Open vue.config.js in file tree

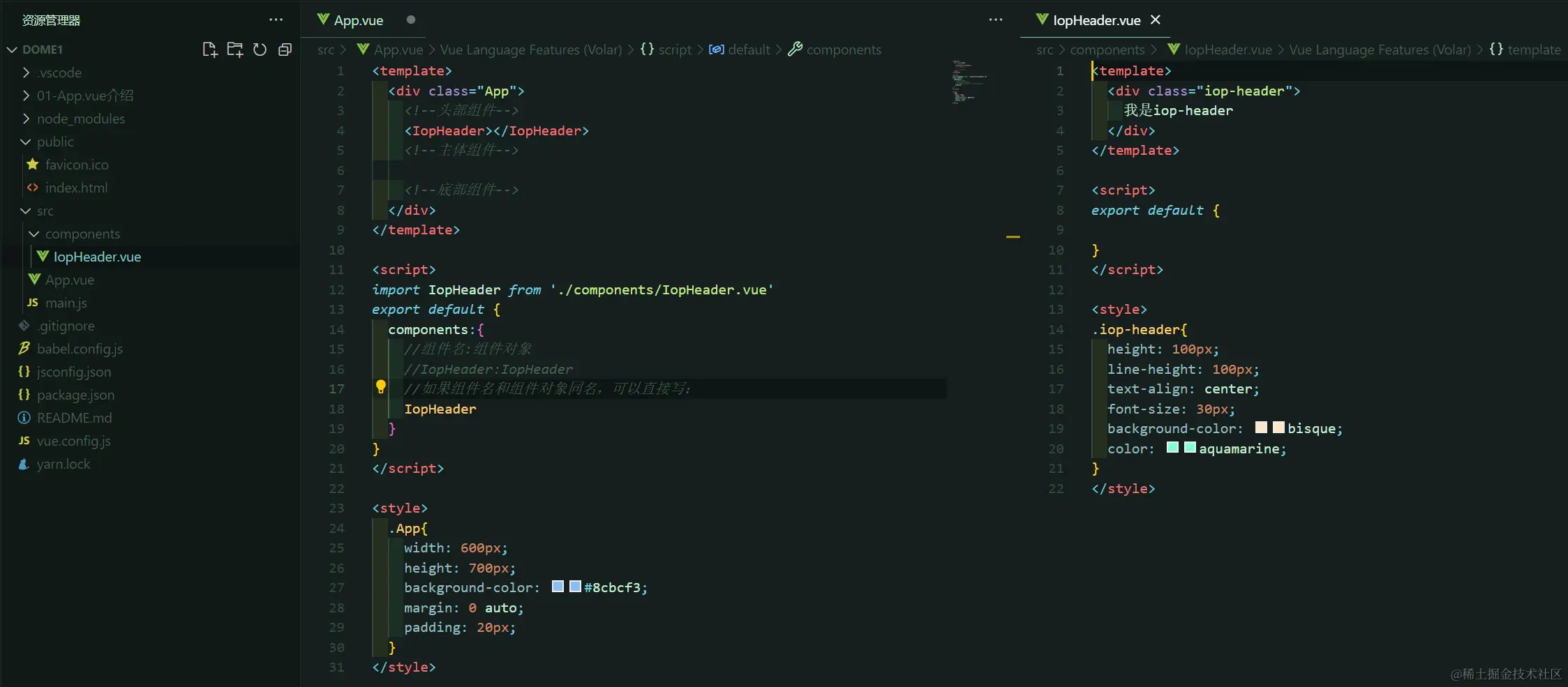(73, 441)
